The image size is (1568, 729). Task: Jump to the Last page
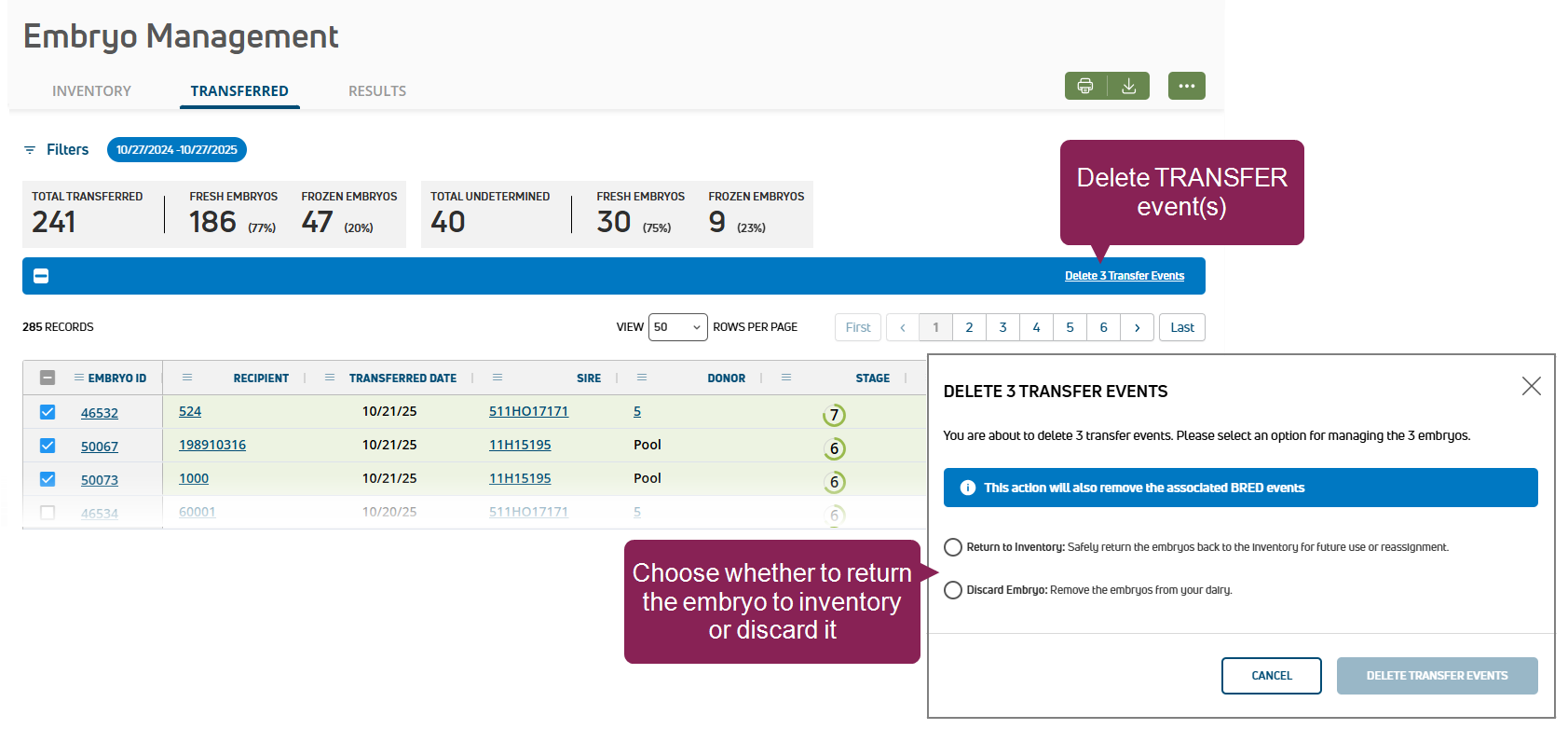1181,327
